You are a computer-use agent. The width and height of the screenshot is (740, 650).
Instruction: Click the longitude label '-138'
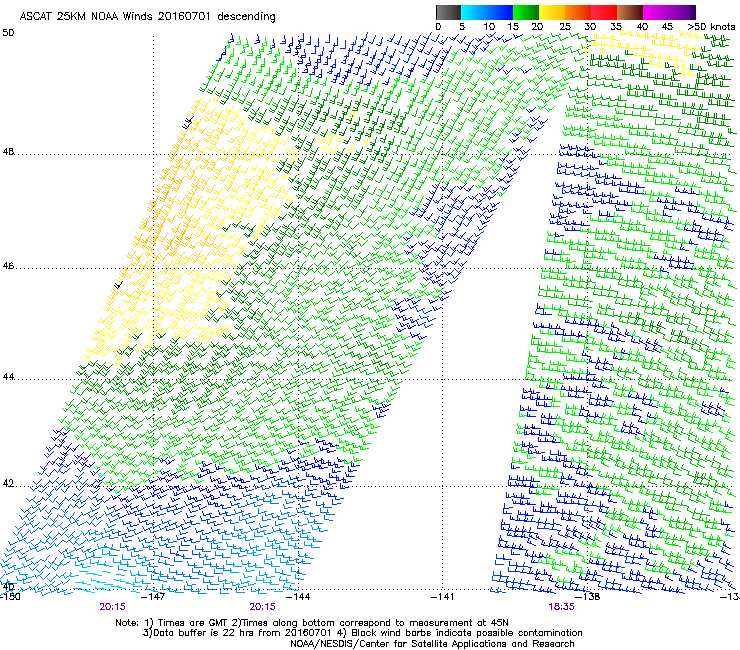[x=588, y=597]
